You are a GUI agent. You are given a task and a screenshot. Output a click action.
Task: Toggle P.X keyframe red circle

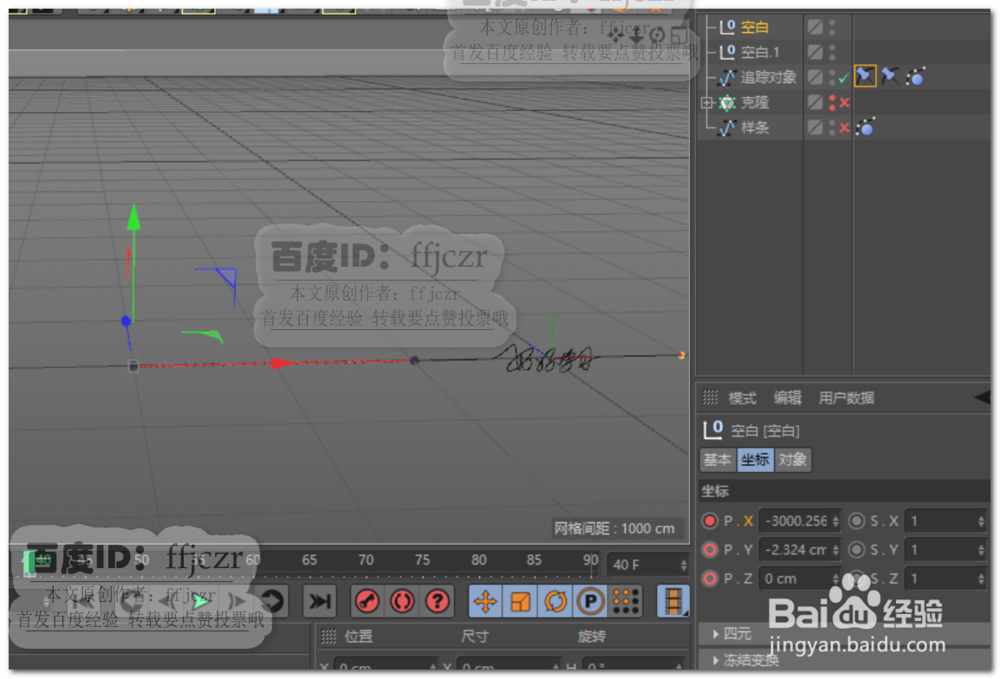(709, 521)
